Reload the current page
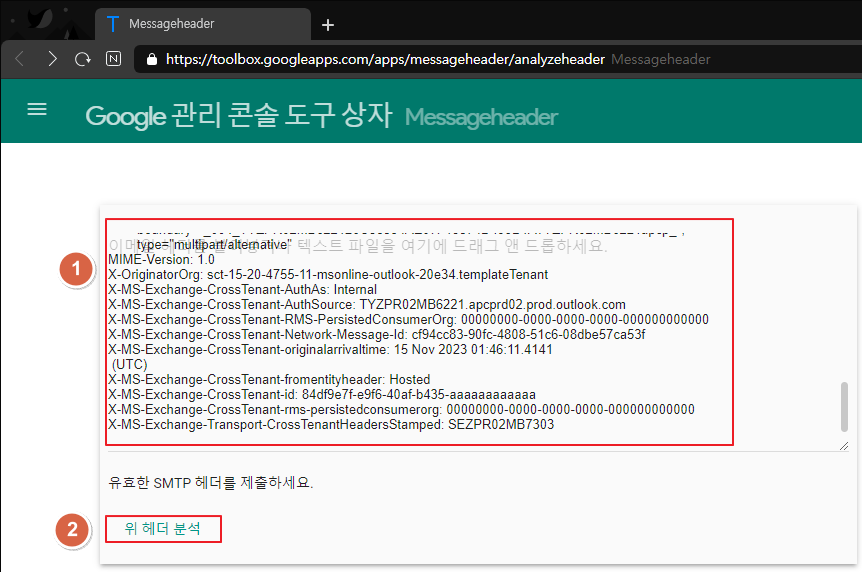Viewport: 862px width, 572px height. click(x=83, y=59)
